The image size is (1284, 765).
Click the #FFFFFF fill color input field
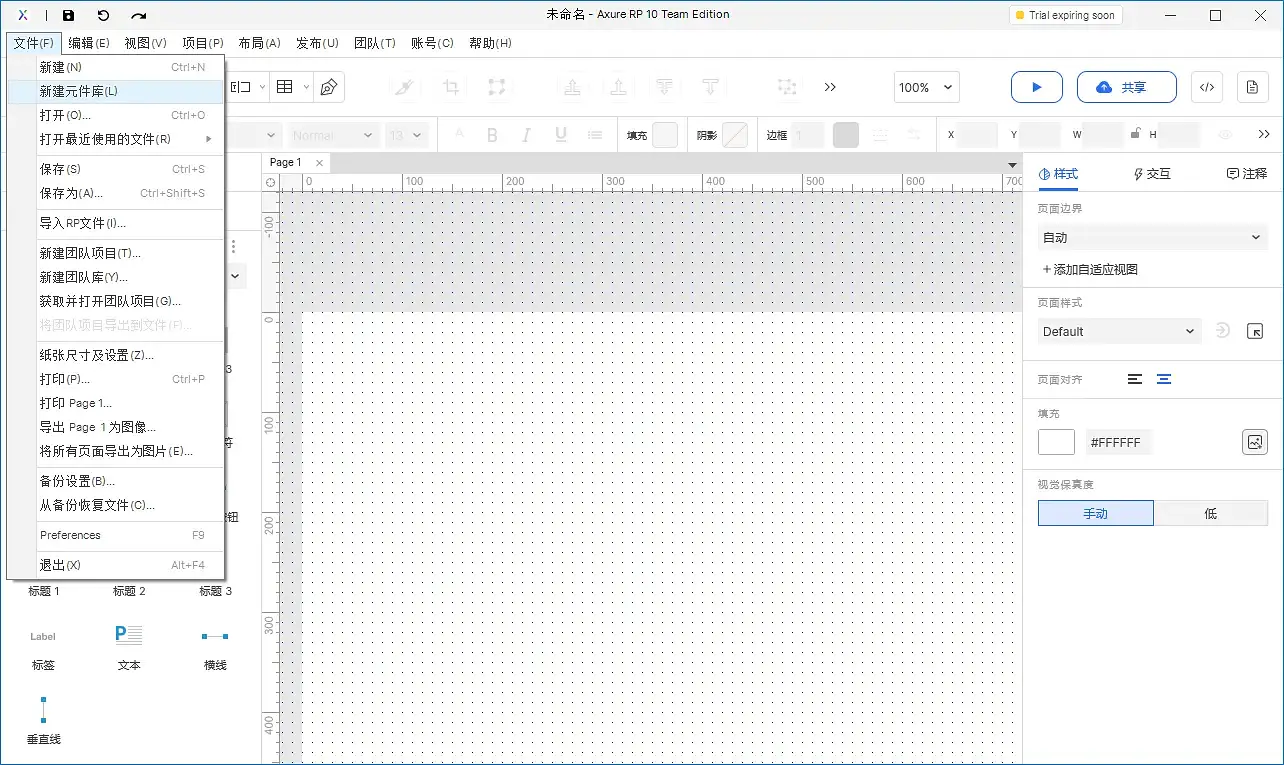coord(1118,441)
